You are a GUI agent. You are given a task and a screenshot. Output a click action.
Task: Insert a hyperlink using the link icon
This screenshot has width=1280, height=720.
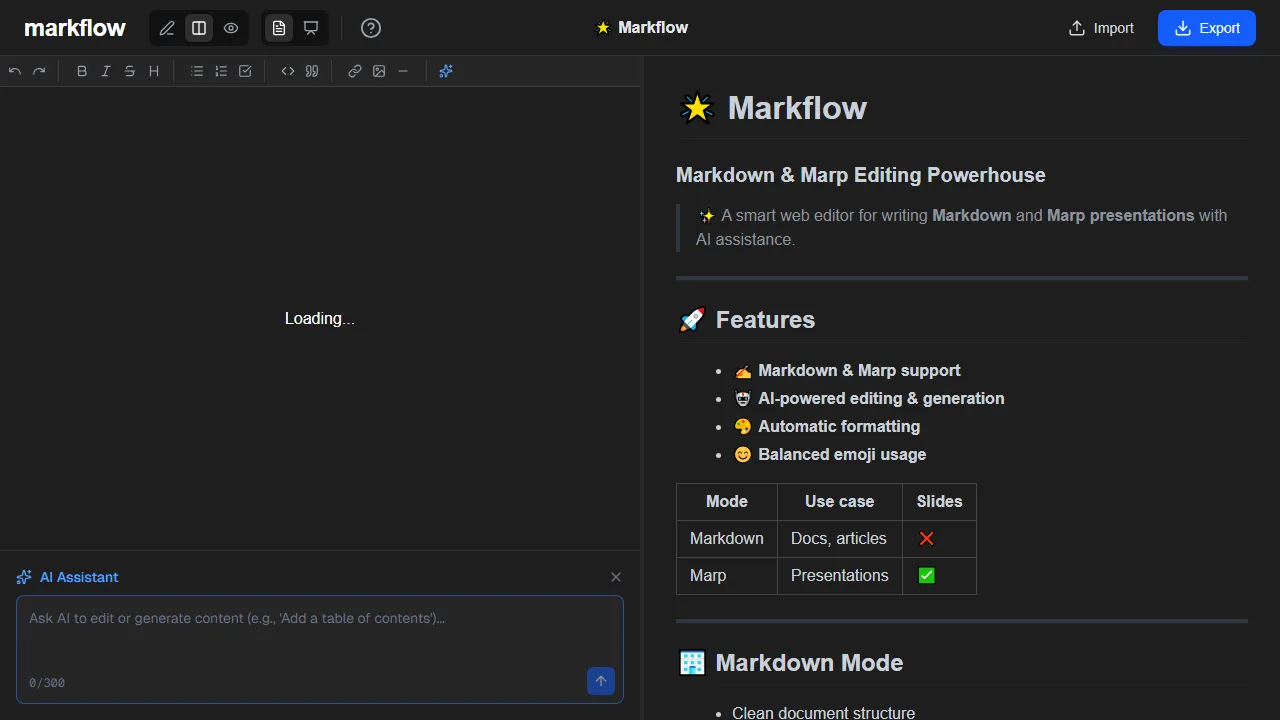354,71
